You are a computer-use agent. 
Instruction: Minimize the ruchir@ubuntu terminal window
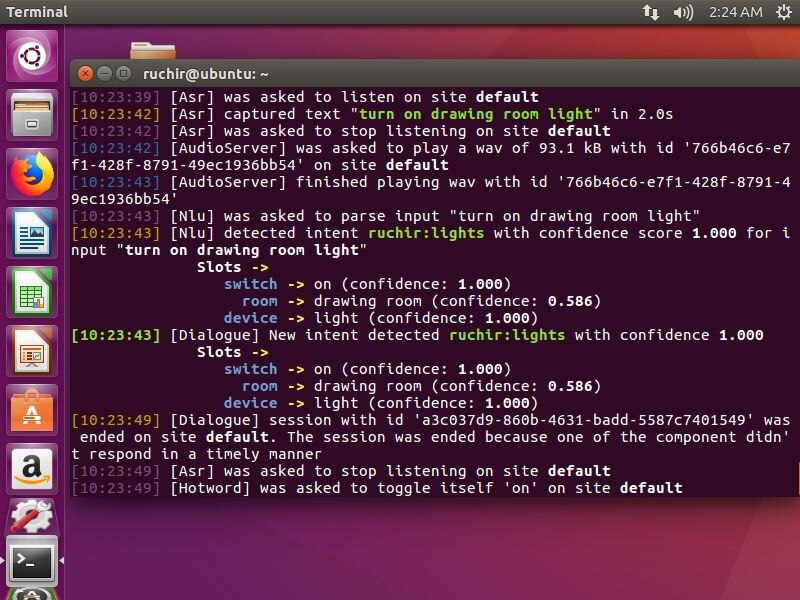(104, 73)
